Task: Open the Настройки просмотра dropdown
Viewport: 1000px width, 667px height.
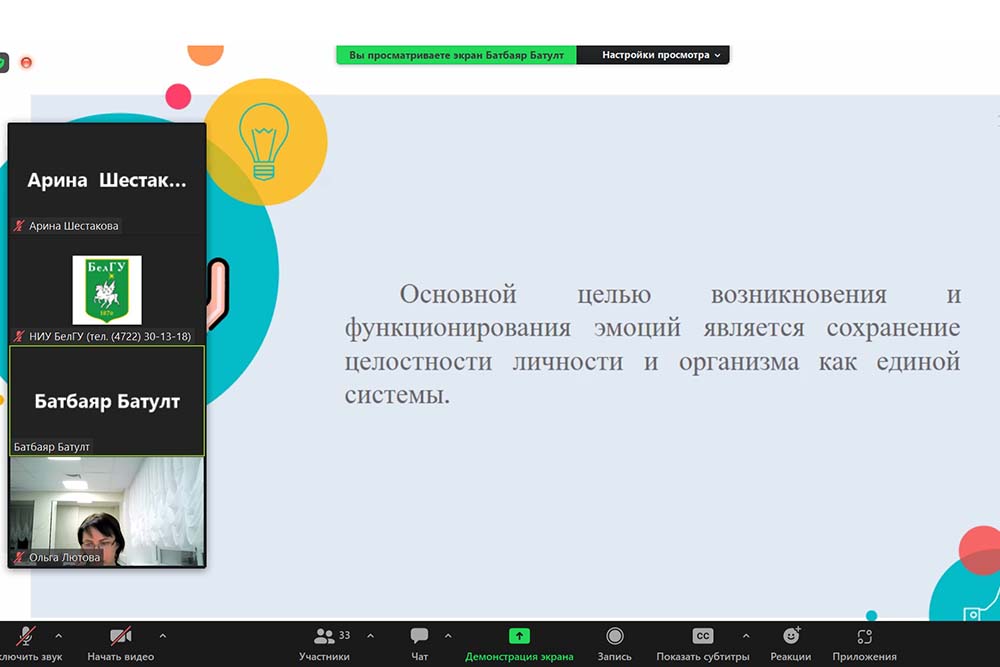Action: pos(661,56)
